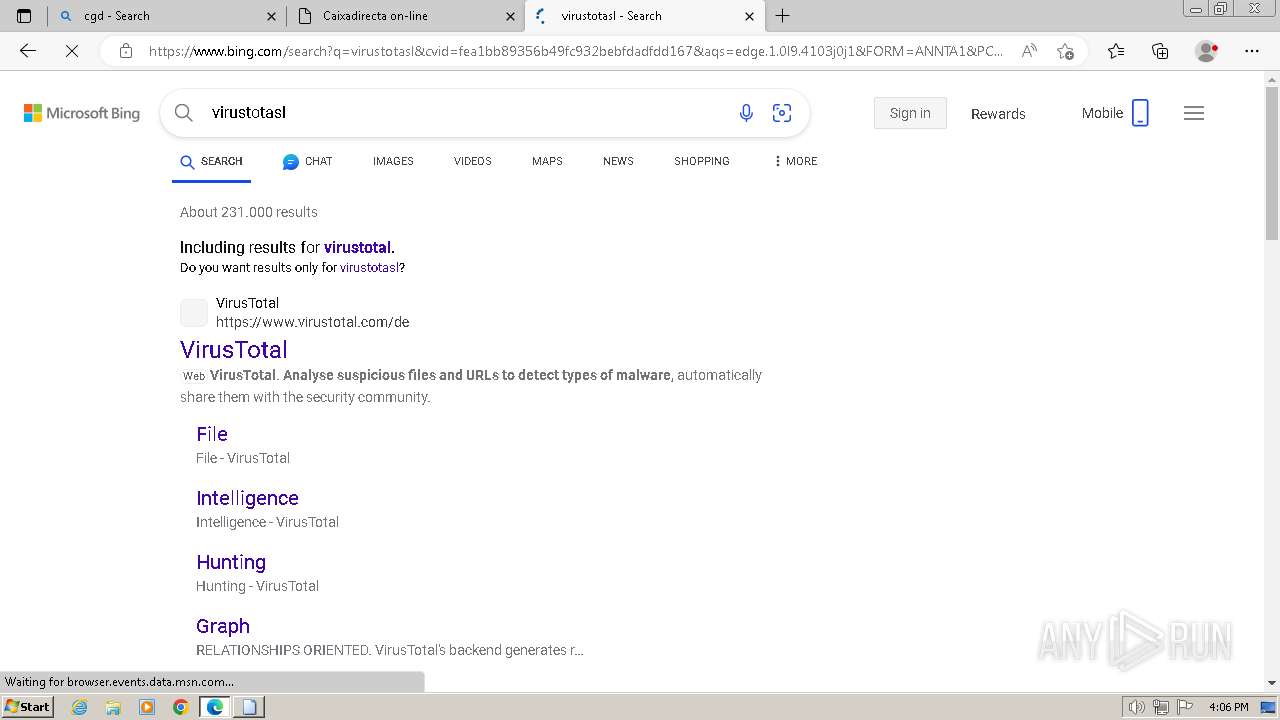Screen dimensions: 1280x720
Task: Click the bold virustotal suggestion link
Action: coord(357,247)
